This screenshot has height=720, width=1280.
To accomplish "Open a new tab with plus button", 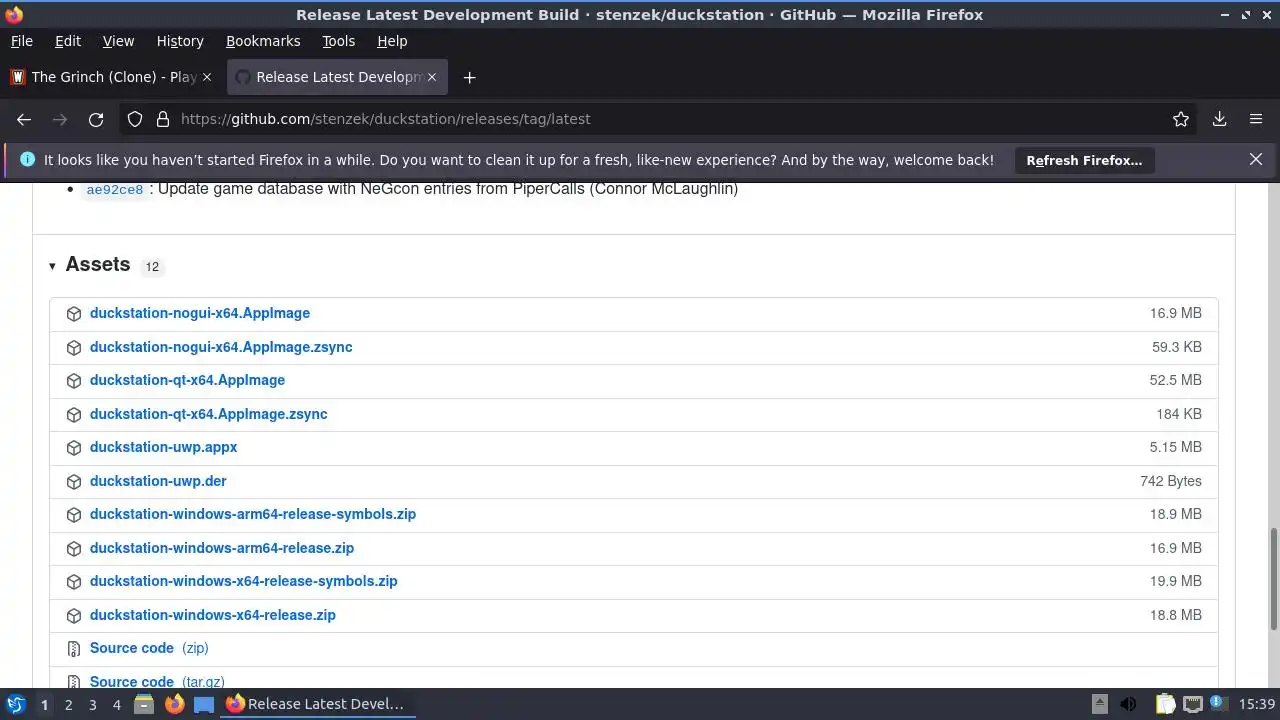I will pos(469,77).
